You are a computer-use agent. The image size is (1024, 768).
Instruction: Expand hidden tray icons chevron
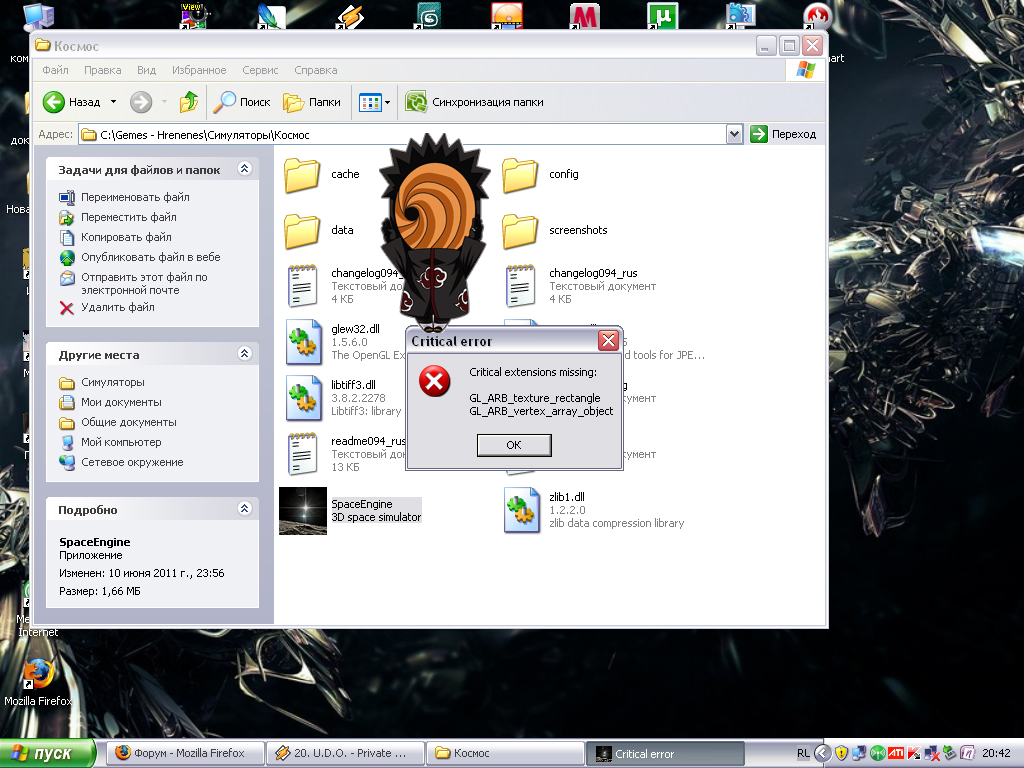823,753
